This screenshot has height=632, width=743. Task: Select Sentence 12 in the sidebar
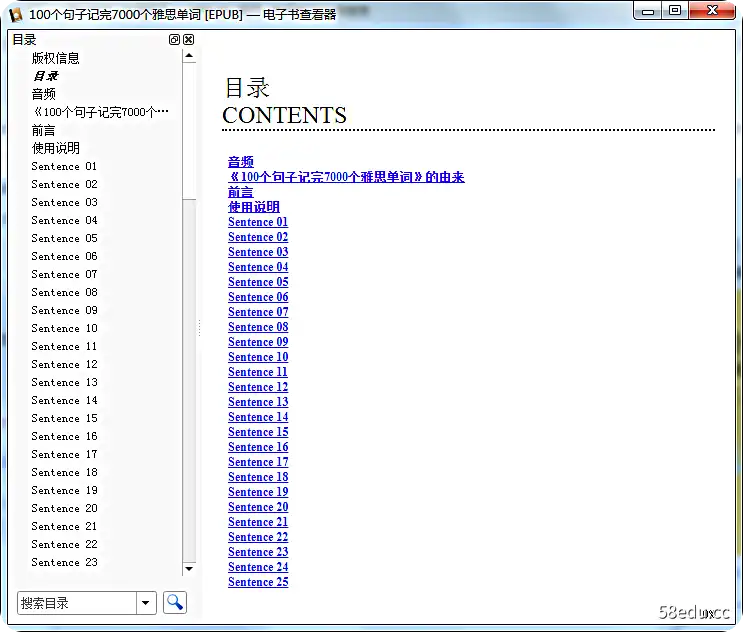(64, 364)
